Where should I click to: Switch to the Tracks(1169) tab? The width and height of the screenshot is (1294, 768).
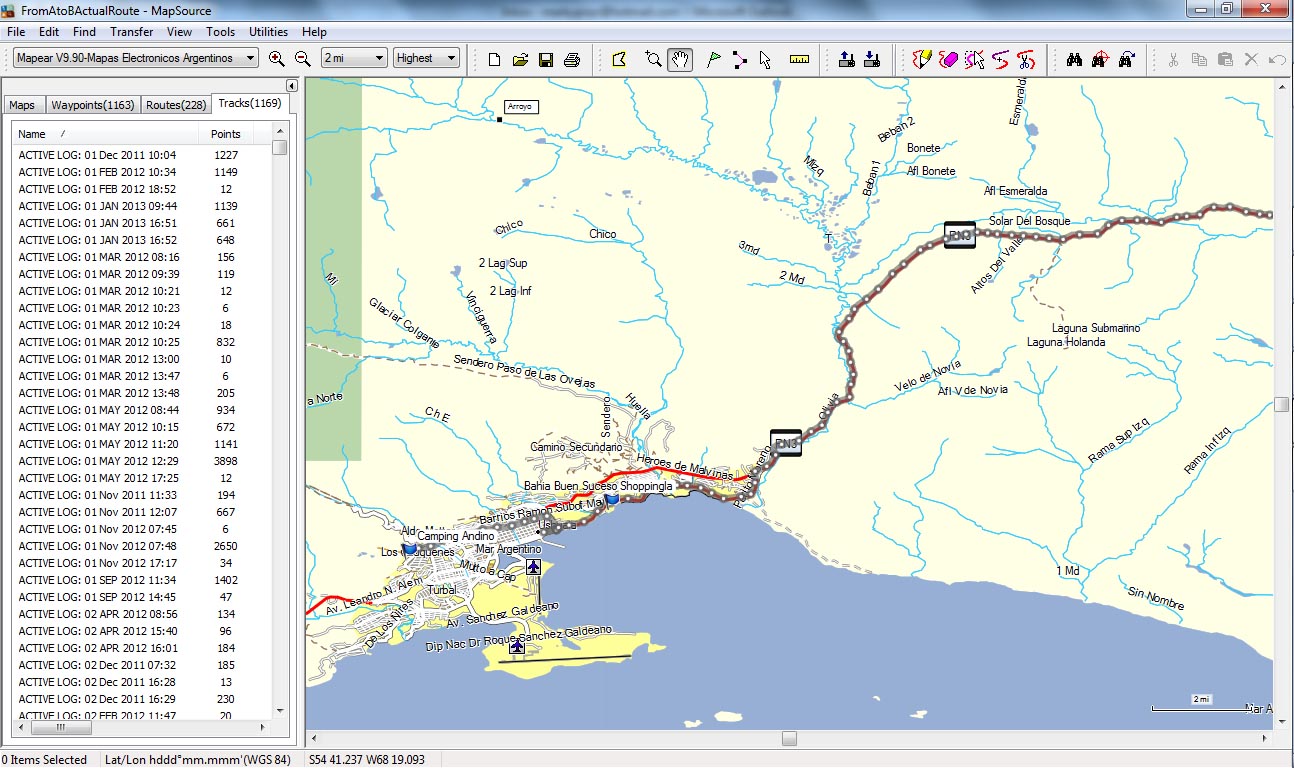[x=250, y=103]
